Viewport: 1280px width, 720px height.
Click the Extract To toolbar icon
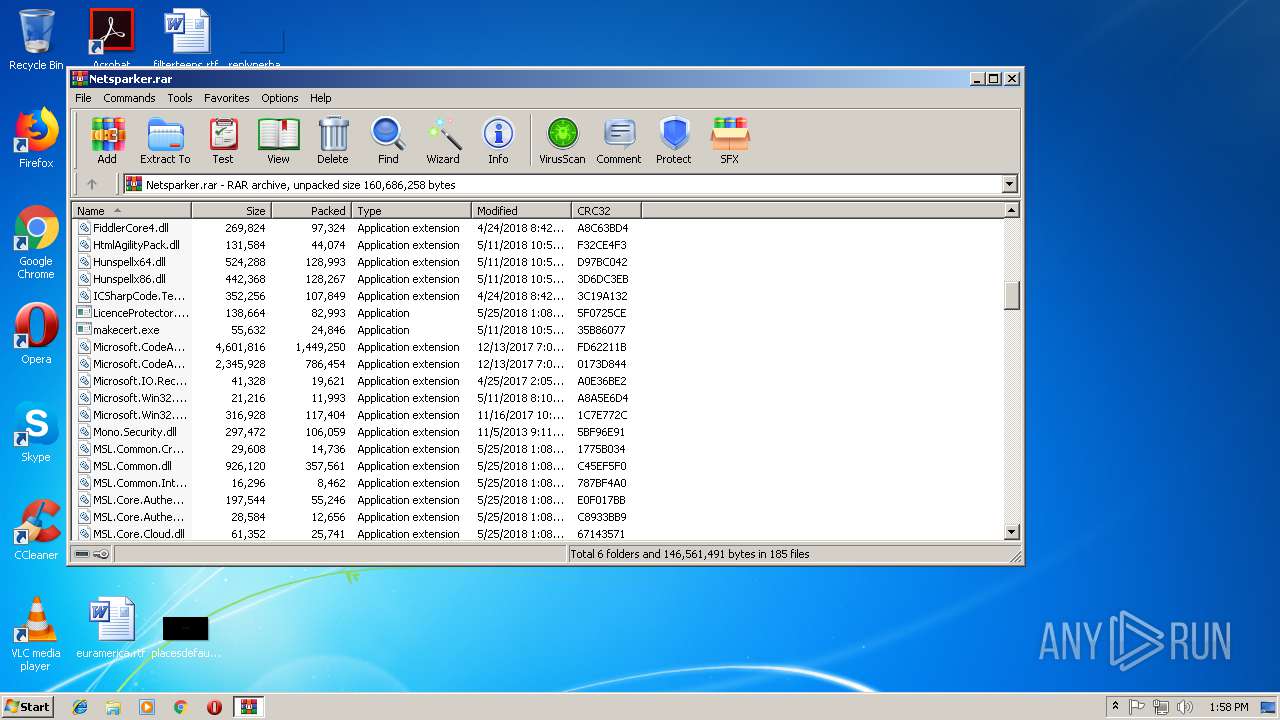click(x=165, y=140)
